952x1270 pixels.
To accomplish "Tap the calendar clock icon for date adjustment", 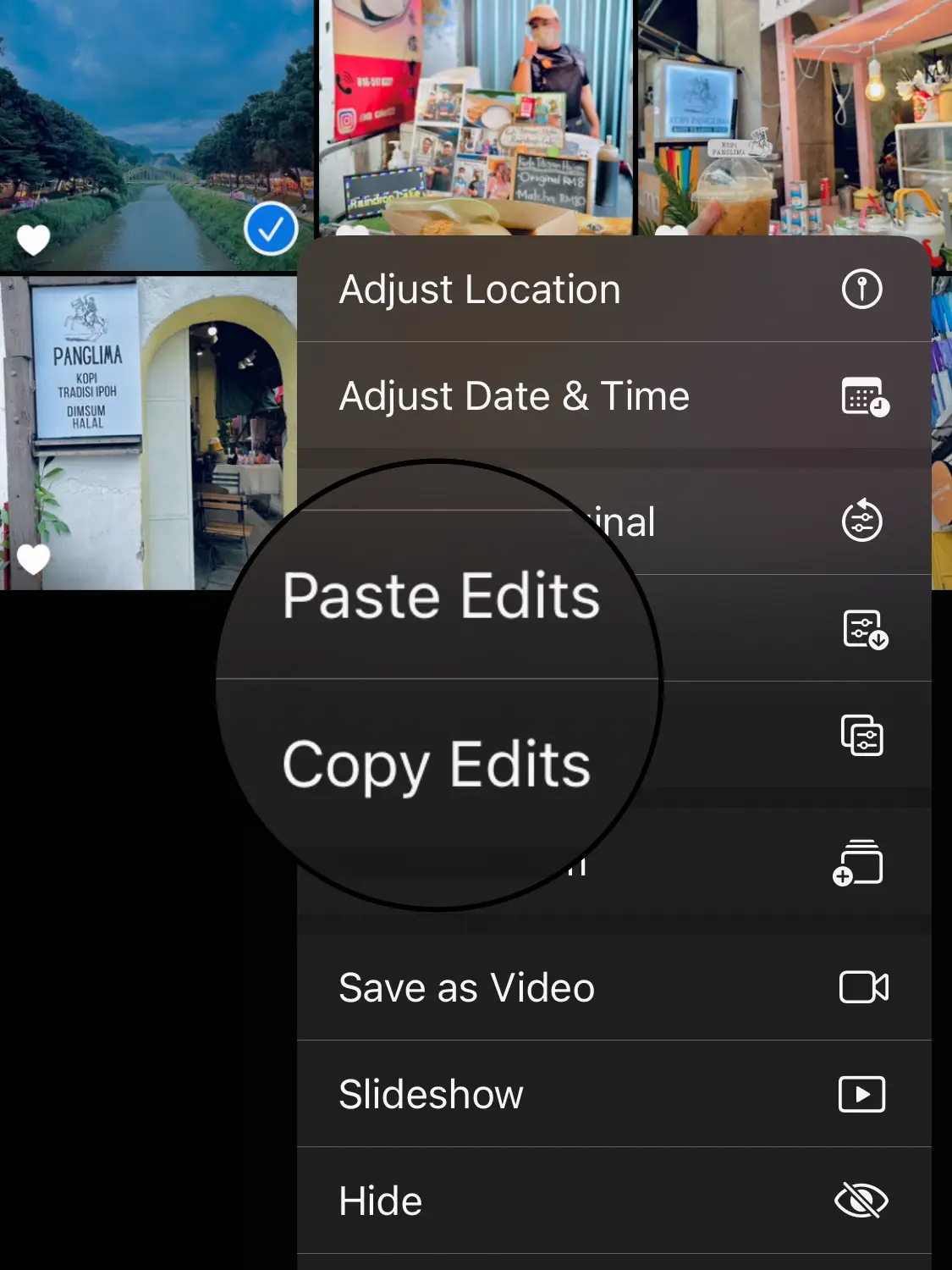I will tap(864, 396).
